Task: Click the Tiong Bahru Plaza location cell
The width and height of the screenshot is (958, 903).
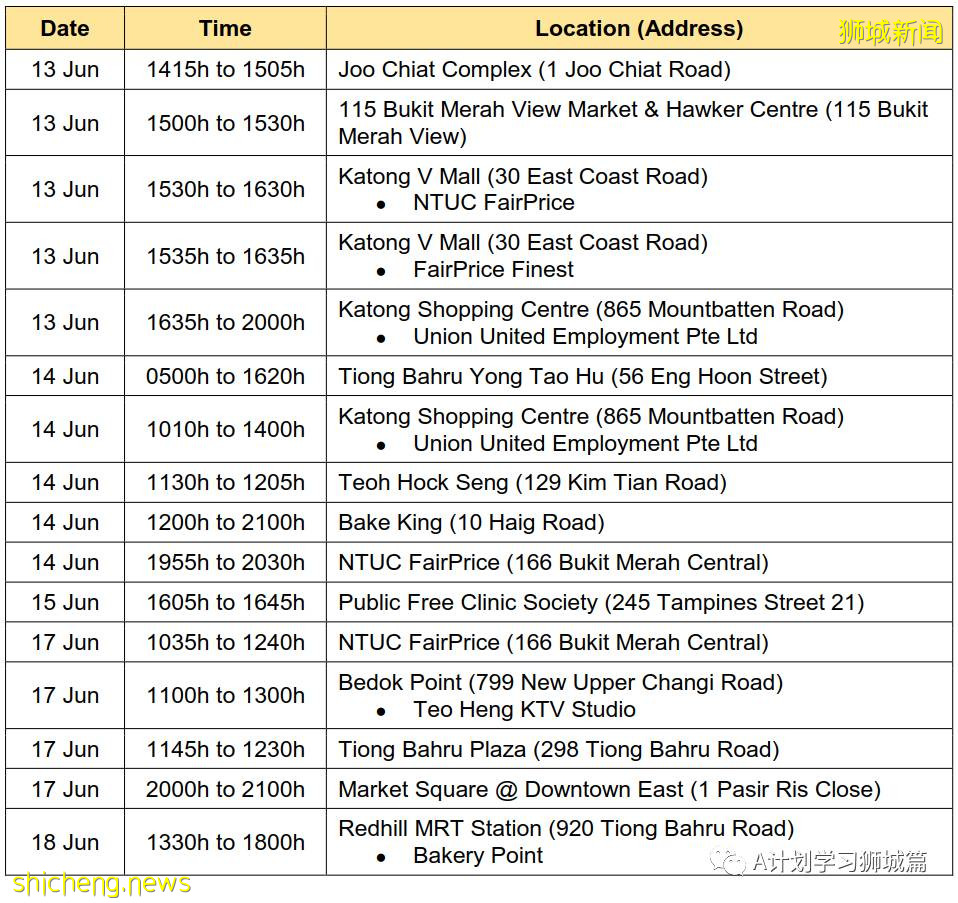Action: 558,750
